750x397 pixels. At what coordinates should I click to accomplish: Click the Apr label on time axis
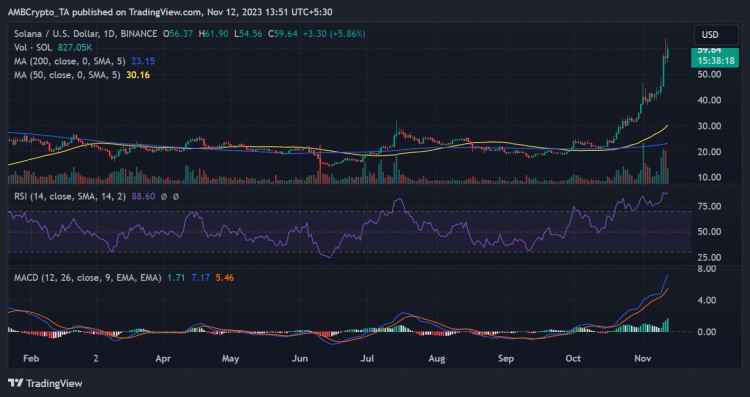coord(164,359)
